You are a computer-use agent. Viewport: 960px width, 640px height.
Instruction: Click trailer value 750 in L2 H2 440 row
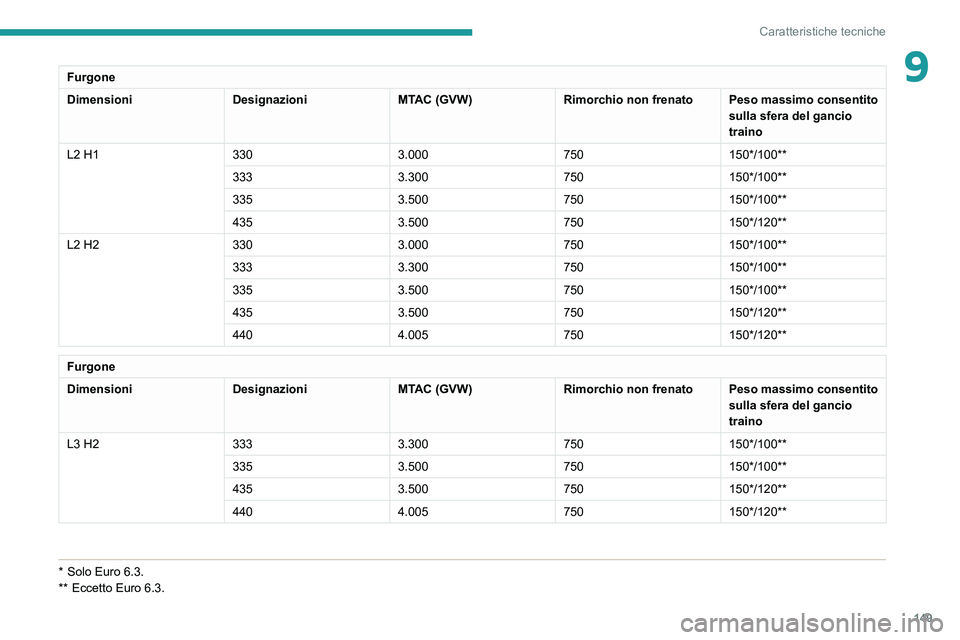(573, 335)
